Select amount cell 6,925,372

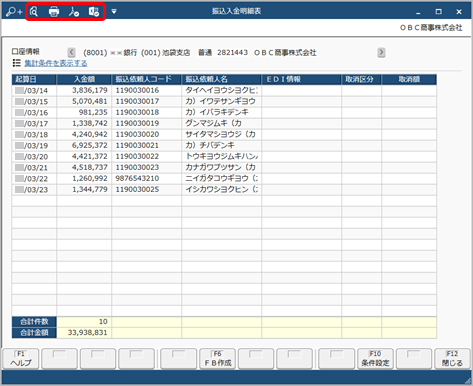[84, 145]
